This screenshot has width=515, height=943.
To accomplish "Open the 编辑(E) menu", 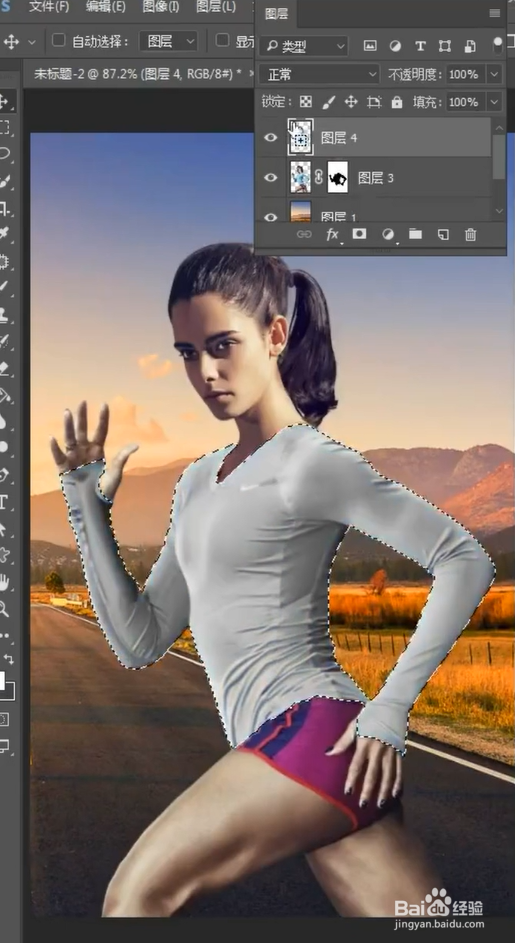I will (106, 7).
